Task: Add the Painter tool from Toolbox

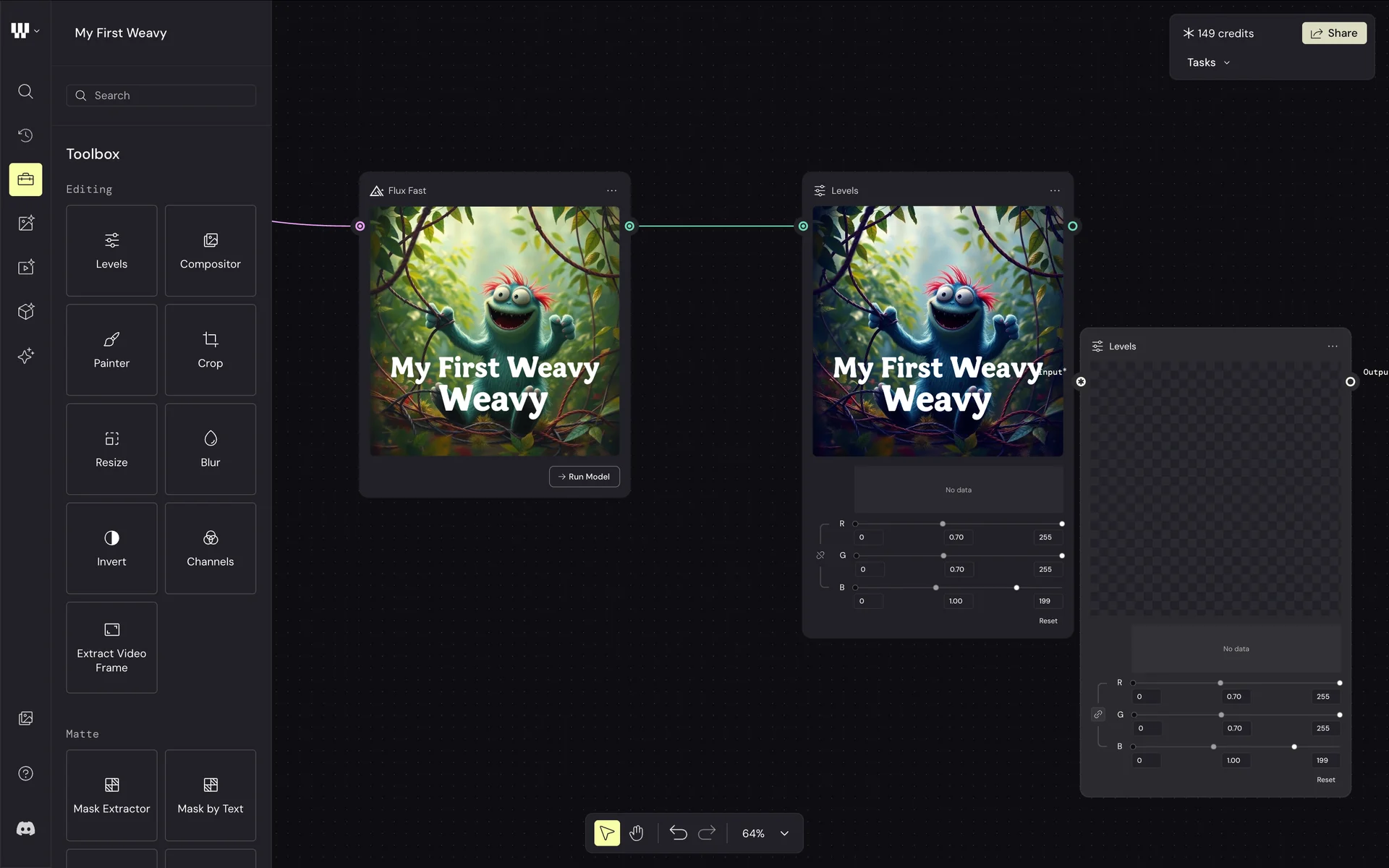Action: pos(111,350)
